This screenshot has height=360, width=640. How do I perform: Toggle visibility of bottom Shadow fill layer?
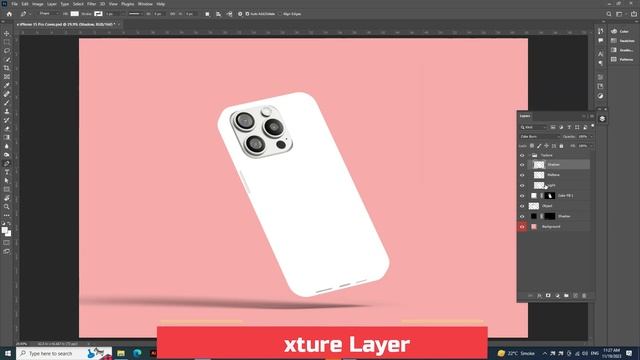[522, 217]
